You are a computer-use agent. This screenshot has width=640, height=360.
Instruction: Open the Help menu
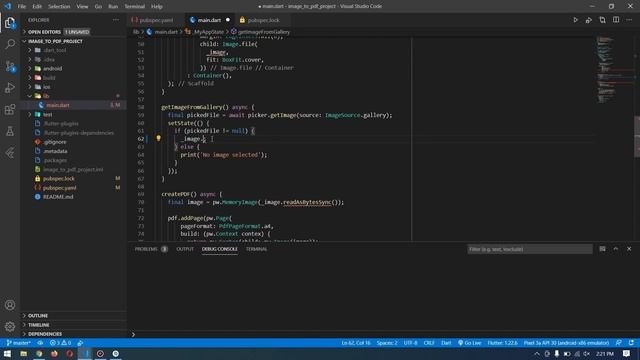pyautogui.click(x=157, y=7)
